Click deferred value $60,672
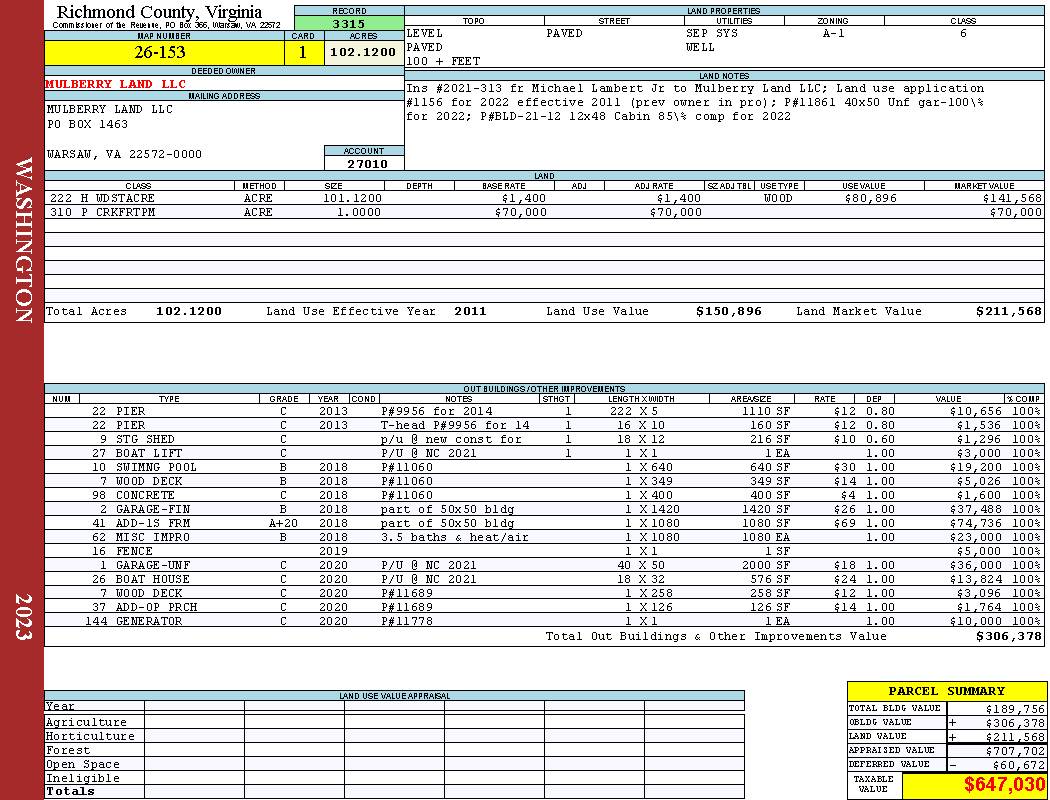 (1018, 766)
